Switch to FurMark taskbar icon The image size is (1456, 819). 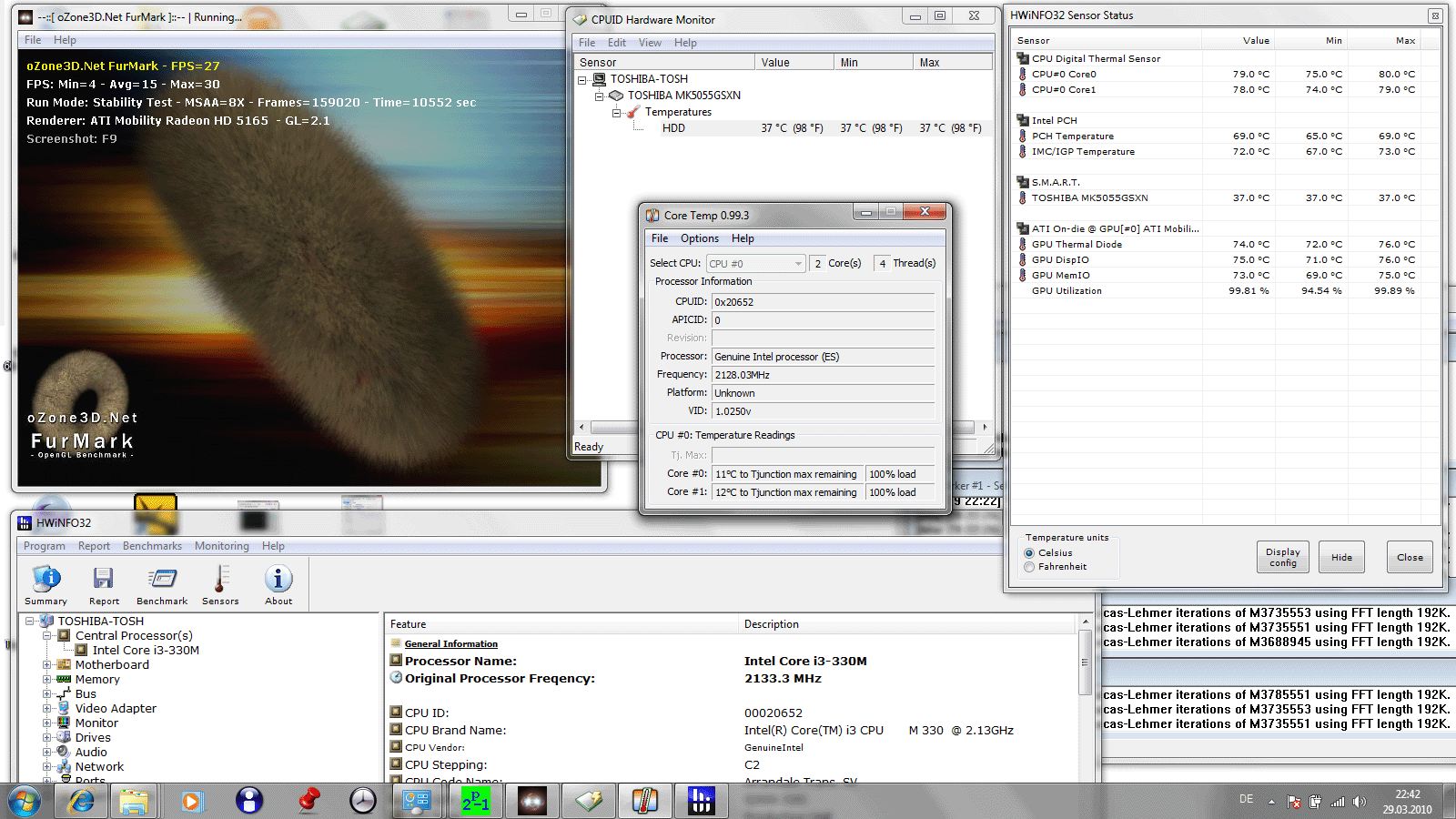pyautogui.click(x=532, y=801)
